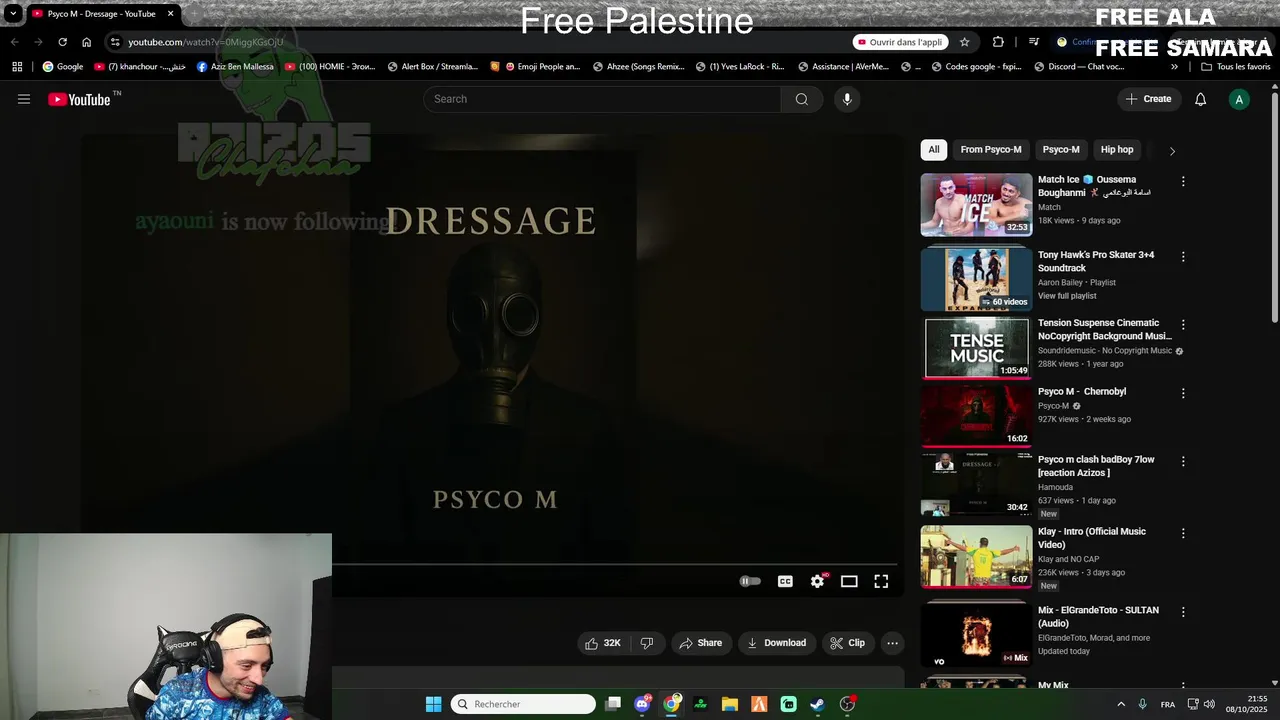The width and height of the screenshot is (1280, 720).
Task: Like the video with 32K likes
Action: pos(603,643)
